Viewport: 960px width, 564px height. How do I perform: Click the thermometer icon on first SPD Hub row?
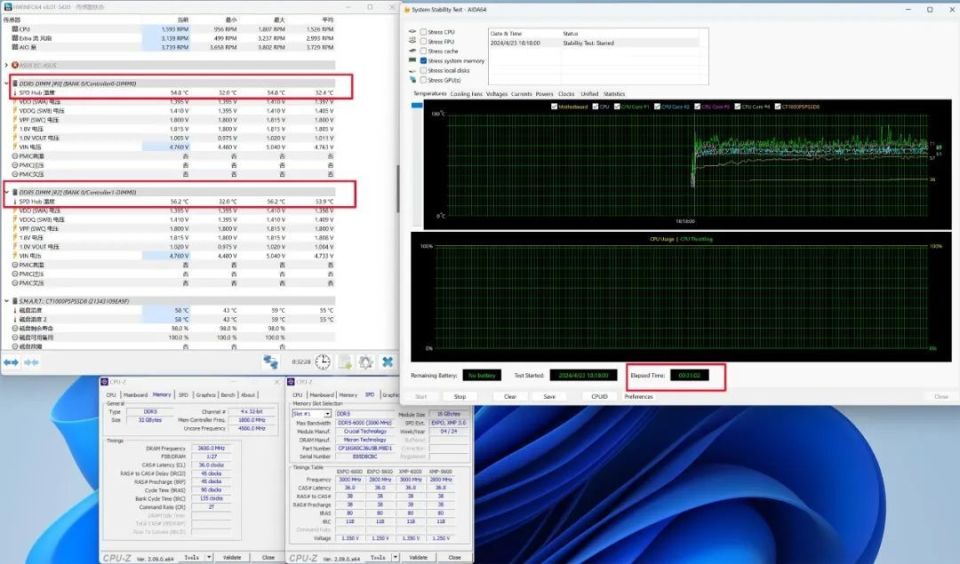pos(15,92)
